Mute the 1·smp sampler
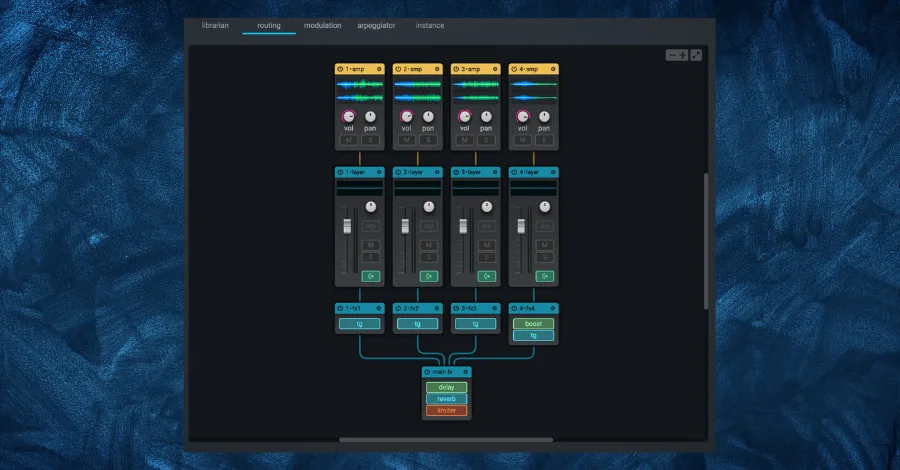The image size is (900, 470). [x=349, y=140]
